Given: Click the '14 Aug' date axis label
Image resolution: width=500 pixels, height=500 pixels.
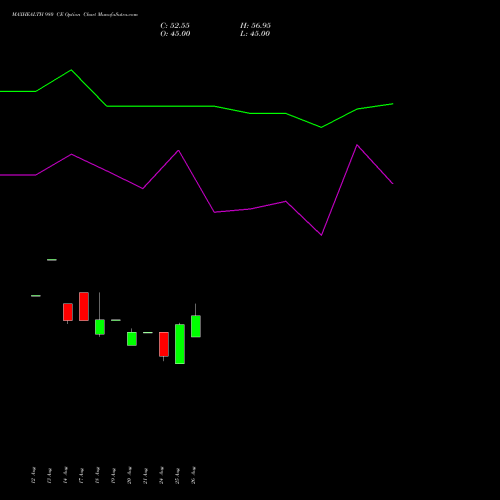Looking at the screenshot, I should pyautogui.click(x=65, y=475).
